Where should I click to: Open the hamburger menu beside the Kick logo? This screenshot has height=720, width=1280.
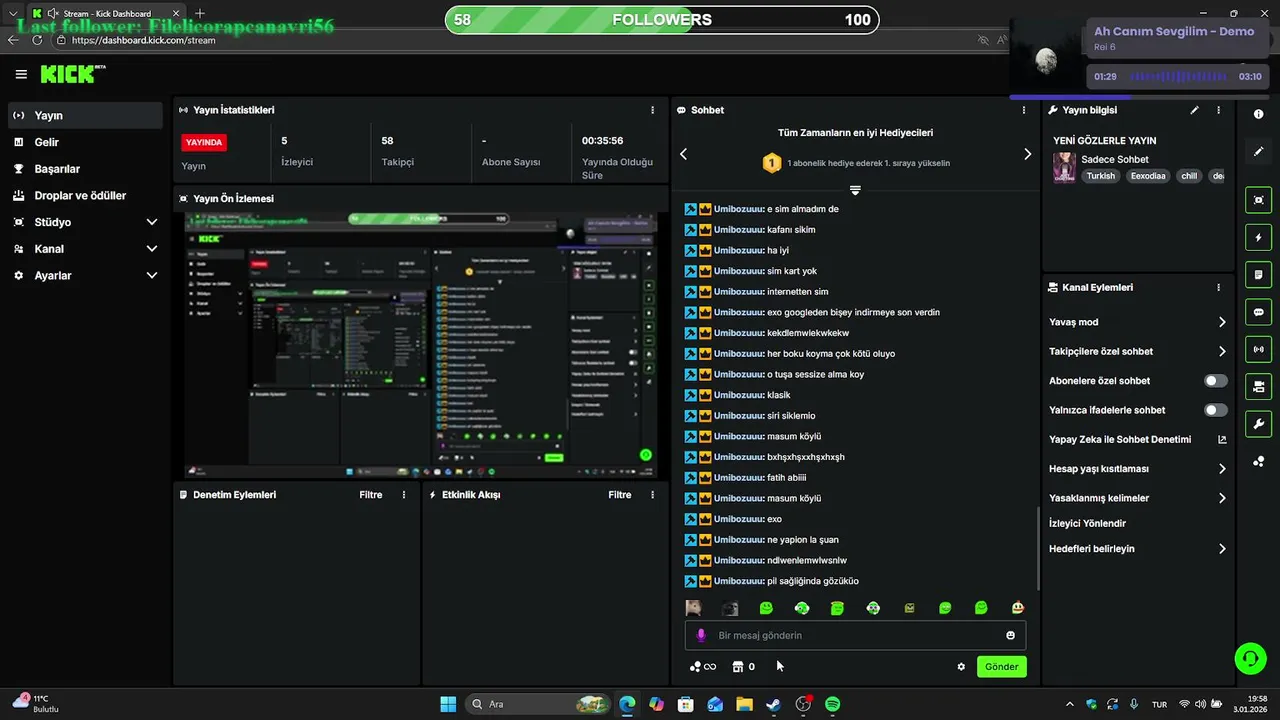pos(21,74)
